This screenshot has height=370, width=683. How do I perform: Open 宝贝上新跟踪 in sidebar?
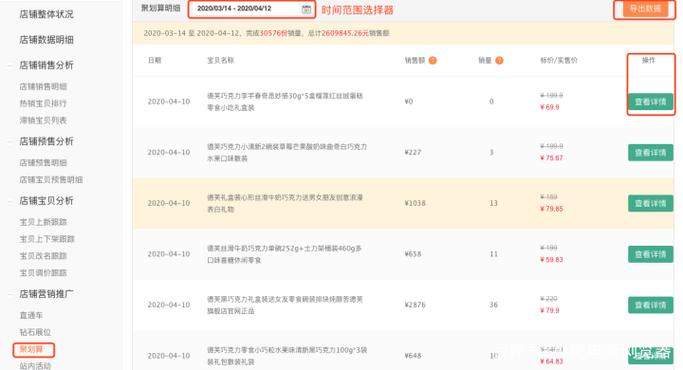pos(43,222)
